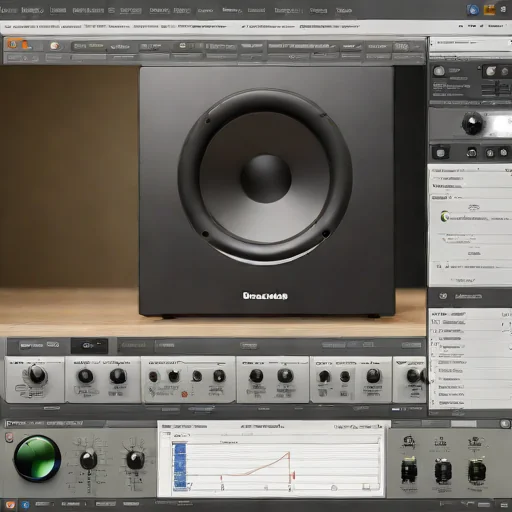Click the rightmost black device in the bottom-right panel
Screen dimensions: 512x512
click(x=477, y=471)
